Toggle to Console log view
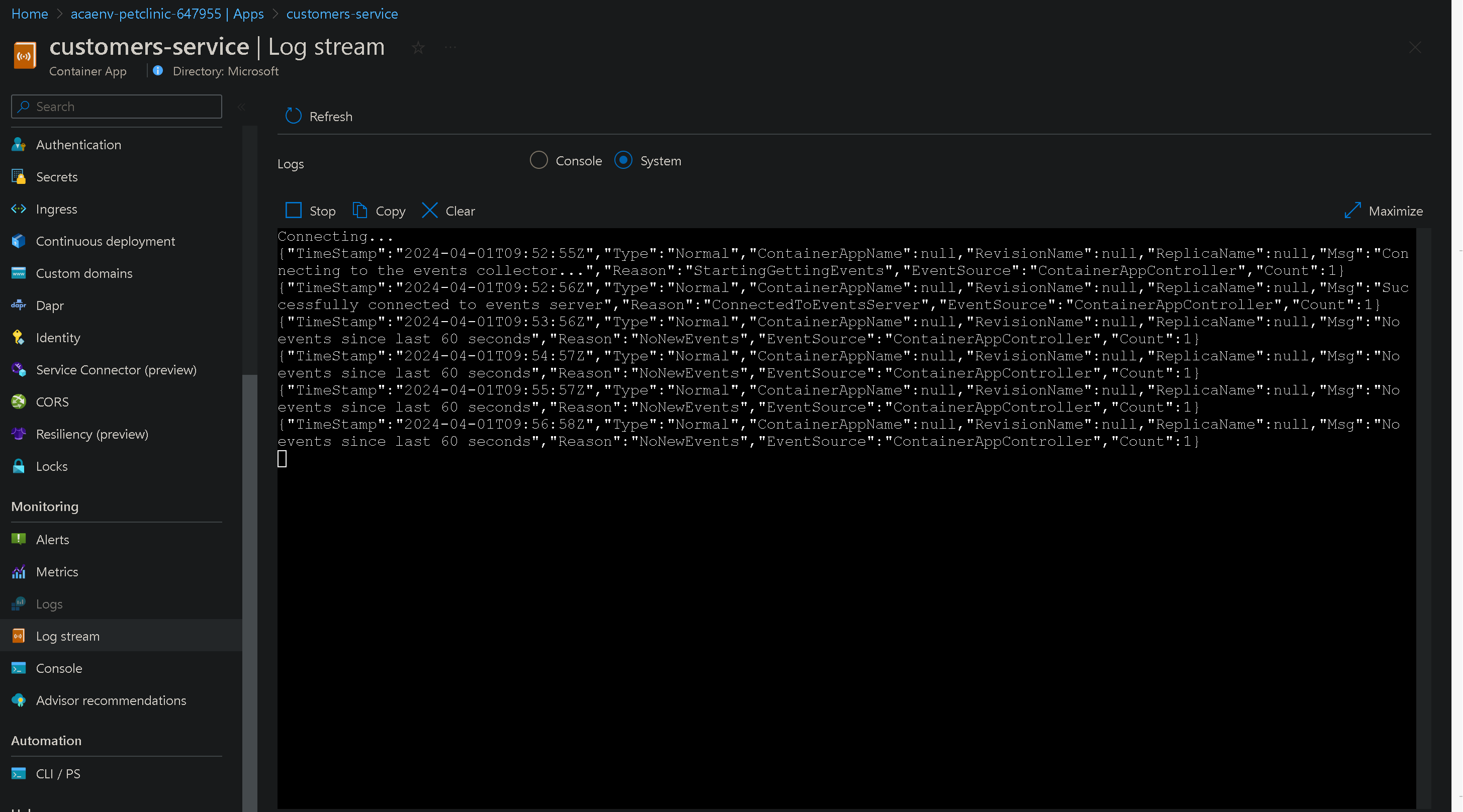1463x812 pixels. point(538,160)
